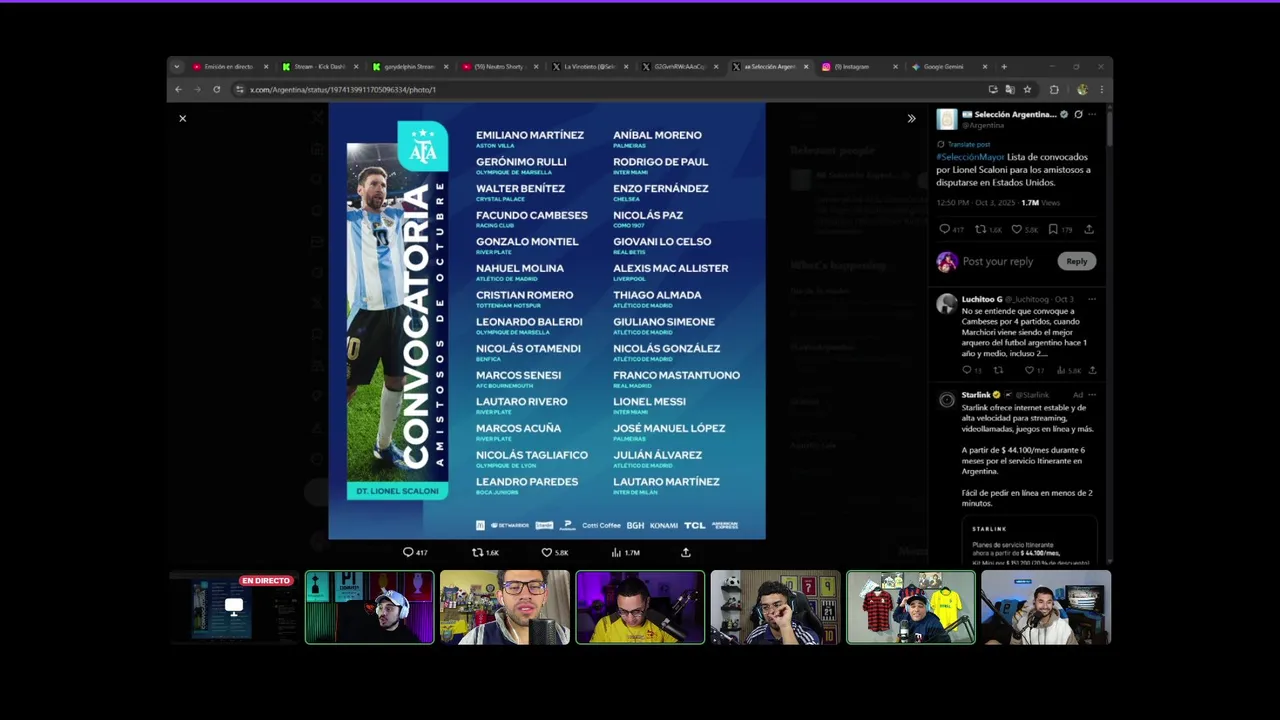Open the #SelecciónMayor hashtag

point(970,157)
